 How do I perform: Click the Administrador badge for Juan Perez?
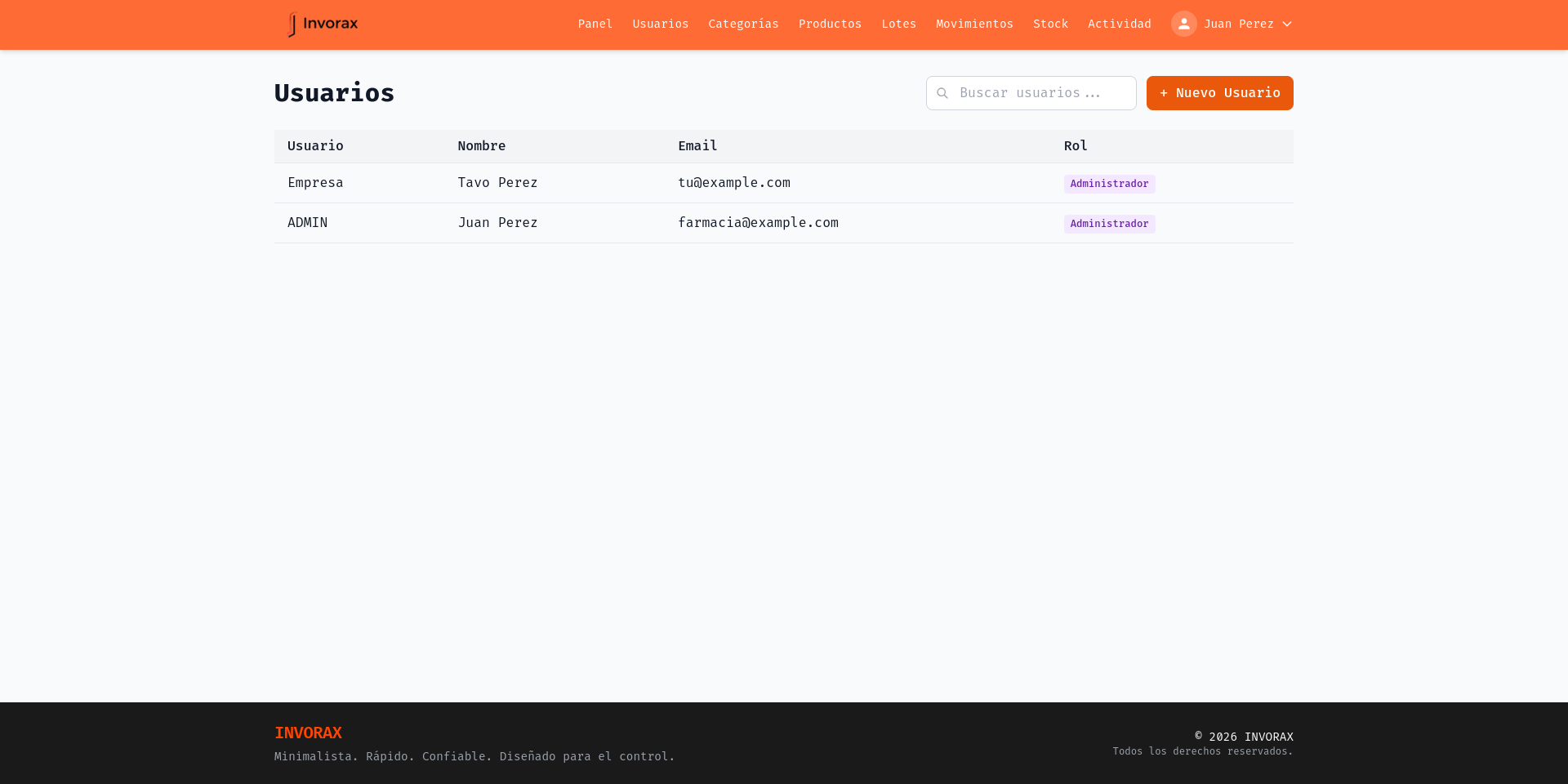click(1109, 224)
